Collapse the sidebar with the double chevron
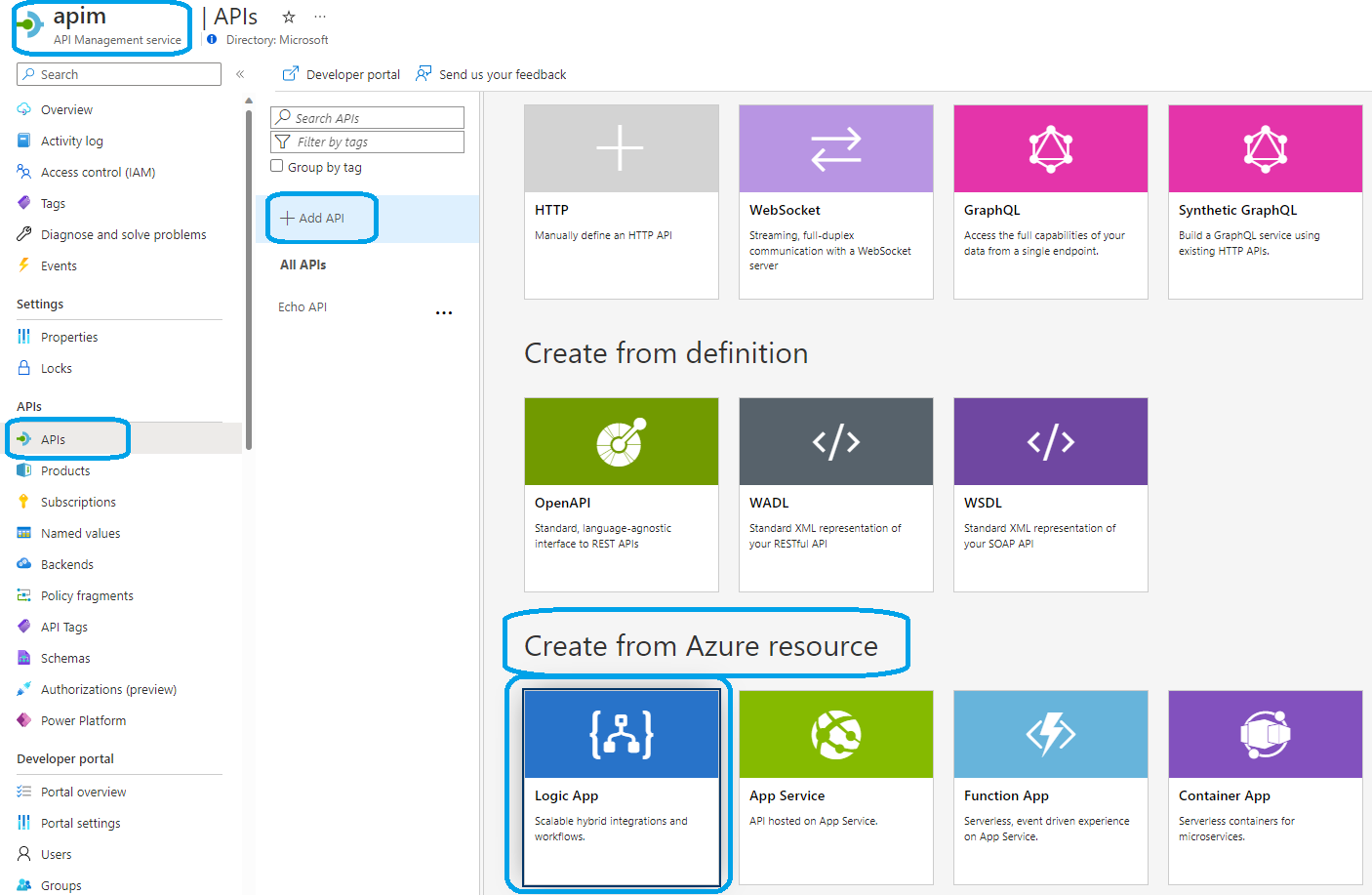The width and height of the screenshot is (1372, 895). [x=240, y=74]
